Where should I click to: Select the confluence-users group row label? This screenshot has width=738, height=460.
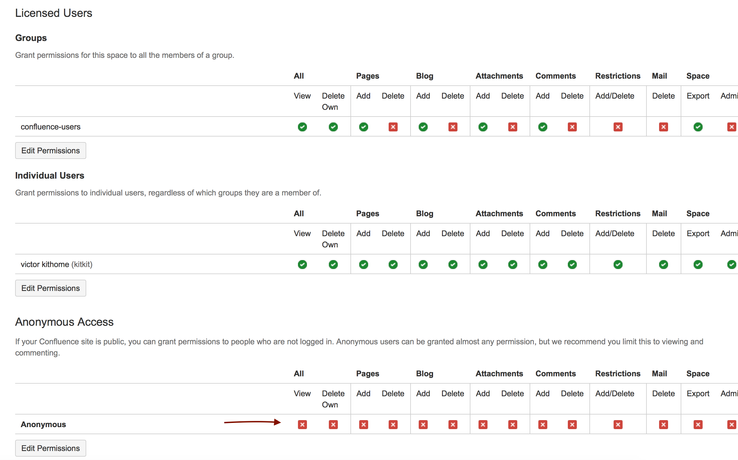pyautogui.click(x=50, y=127)
